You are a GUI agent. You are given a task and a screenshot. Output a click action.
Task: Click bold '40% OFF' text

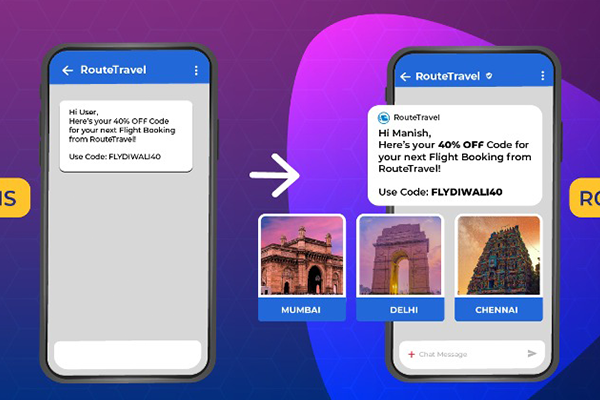click(x=461, y=145)
